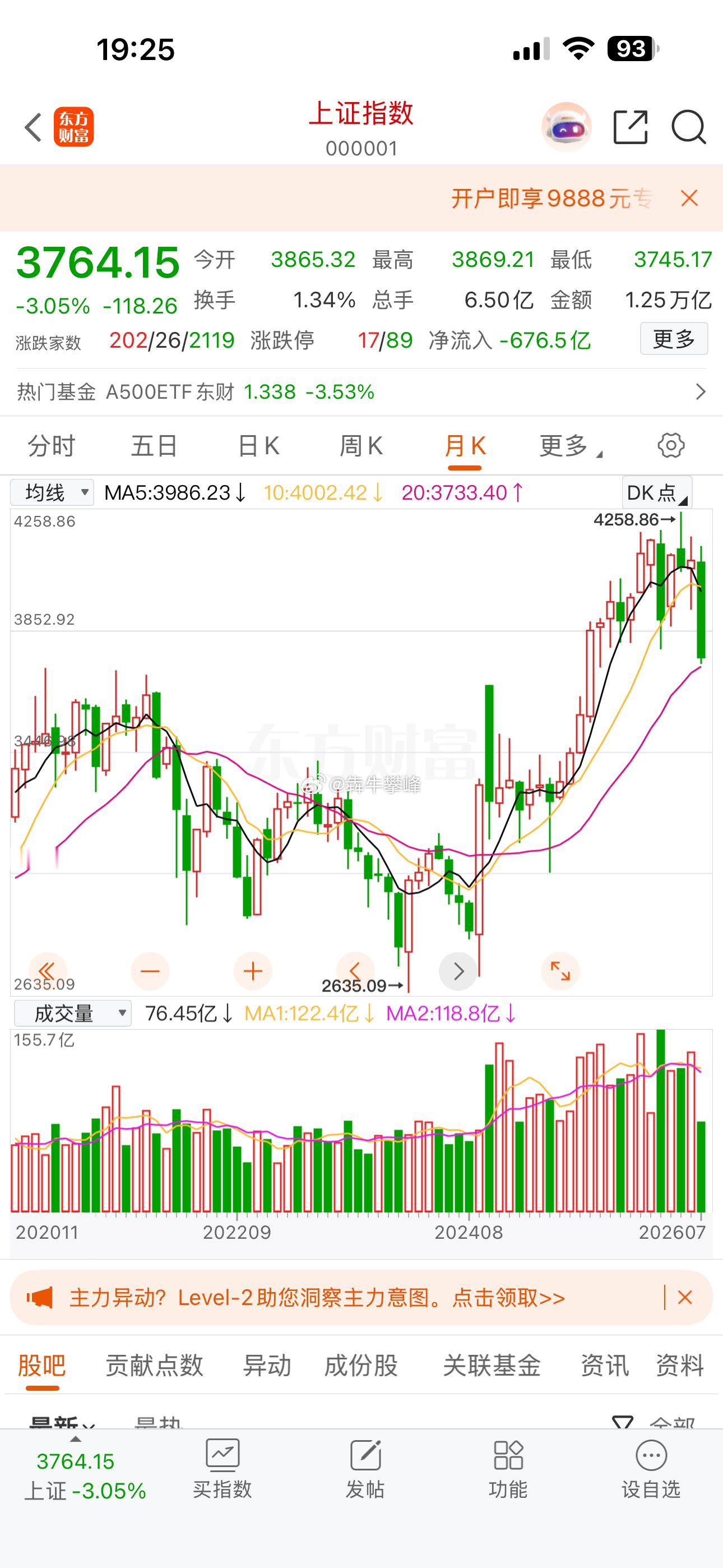723x1568 pixels.
Task: Open the 贡献点数 tab
Action: coord(154,1366)
